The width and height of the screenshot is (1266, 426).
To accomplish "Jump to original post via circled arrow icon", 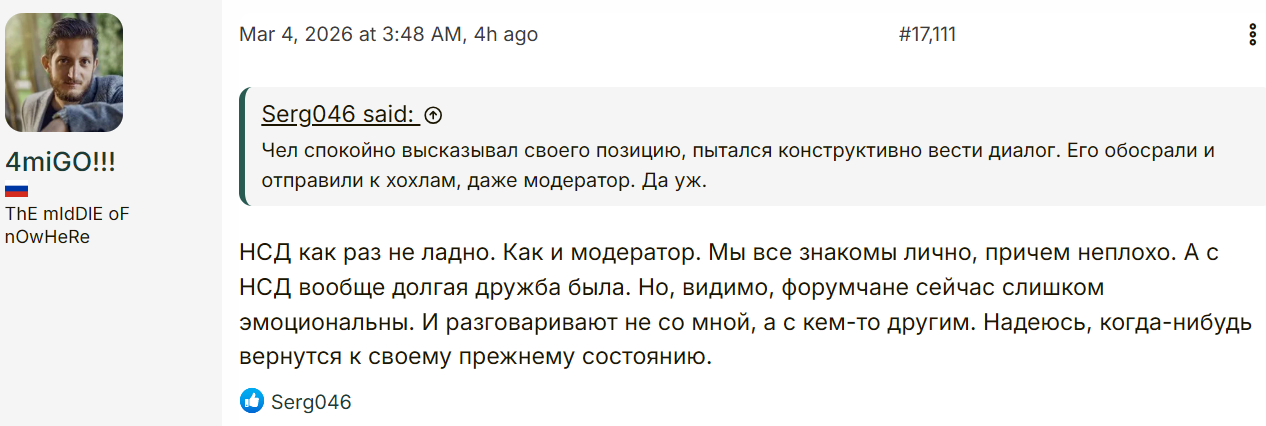I will pos(433,115).
